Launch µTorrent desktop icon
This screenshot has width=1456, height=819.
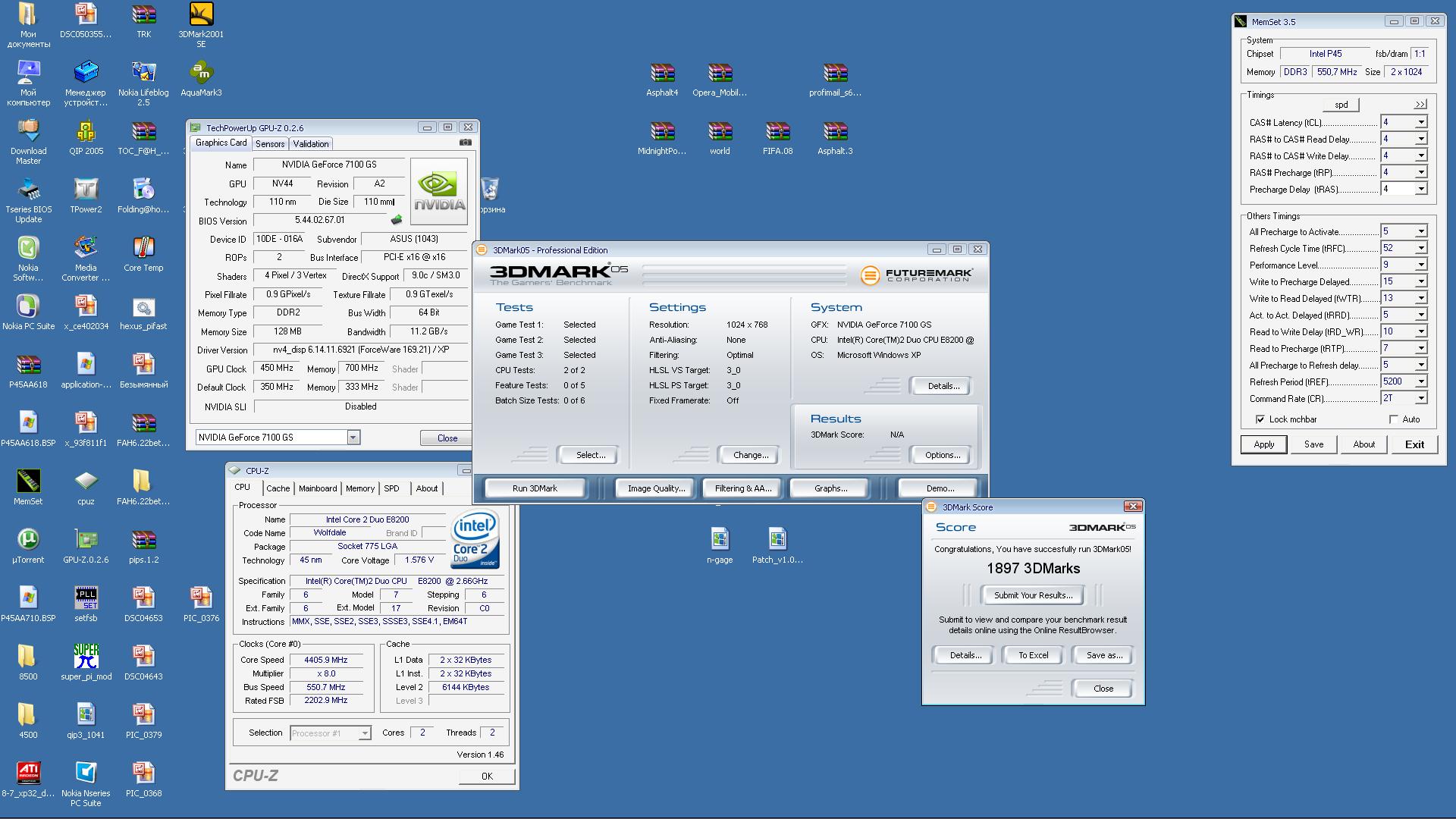pyautogui.click(x=28, y=546)
